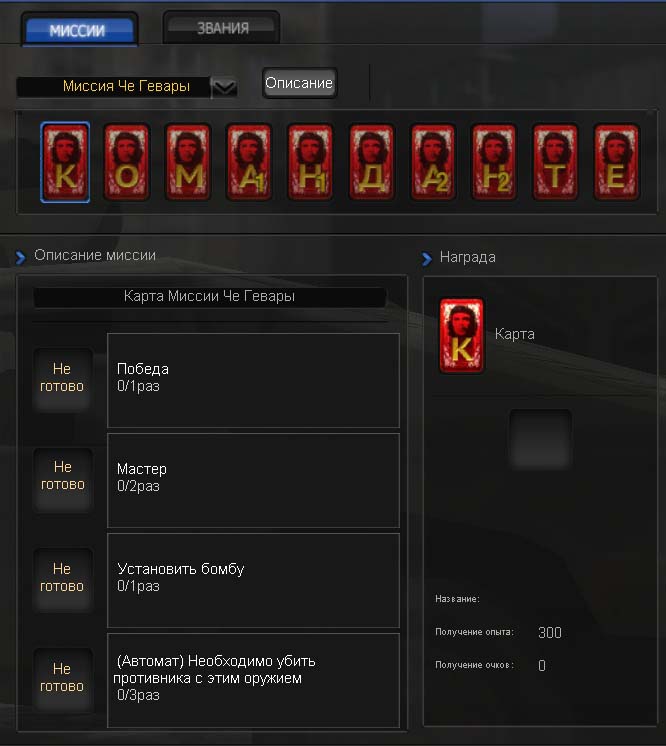
Task: Pick the H2 mission card
Action: tap(494, 162)
